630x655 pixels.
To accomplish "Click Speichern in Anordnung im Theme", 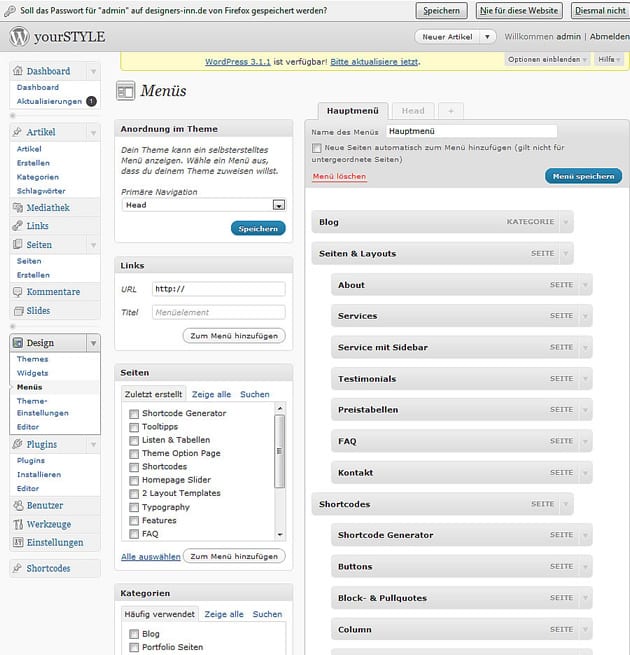I will click(258, 228).
